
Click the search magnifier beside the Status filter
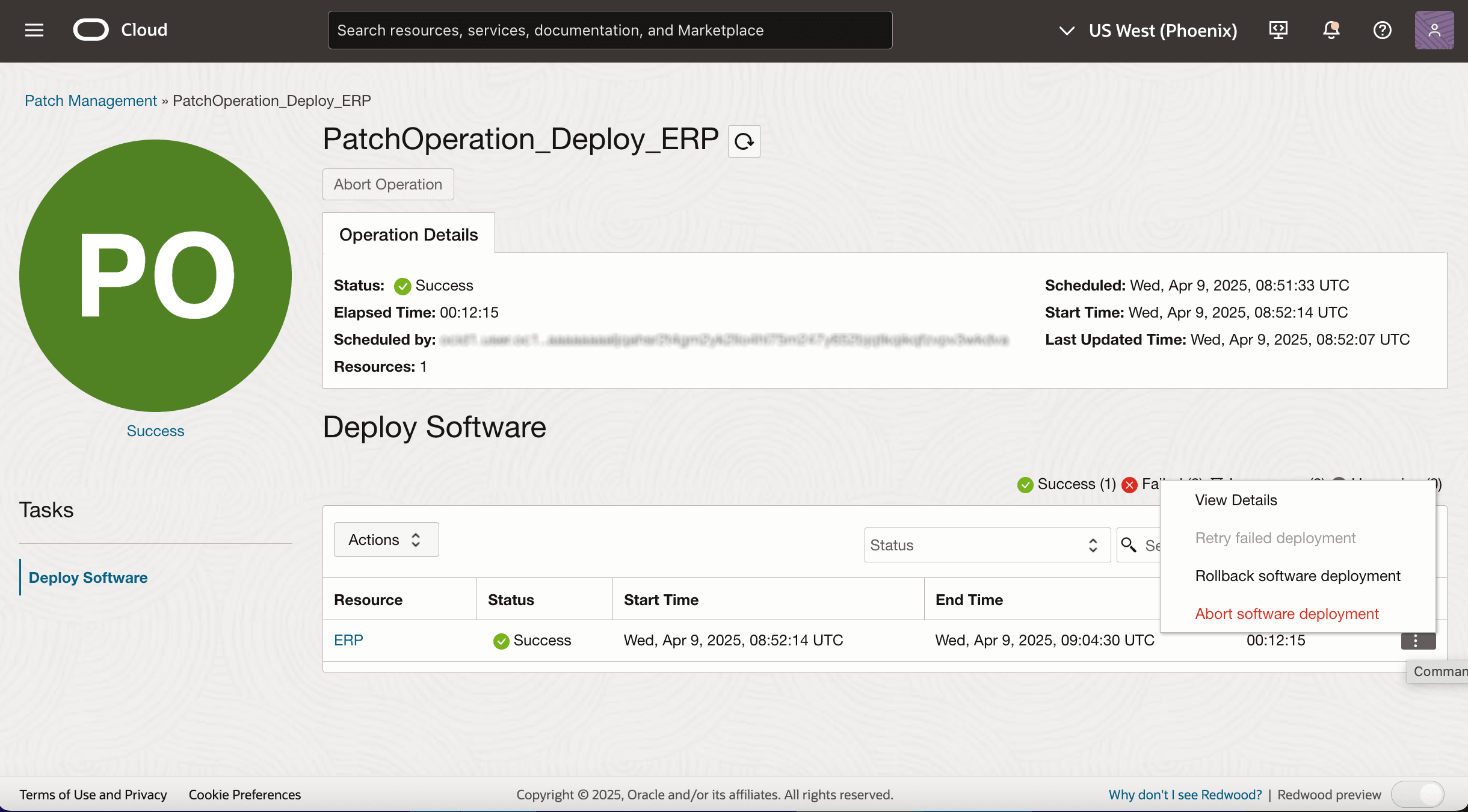(1129, 544)
